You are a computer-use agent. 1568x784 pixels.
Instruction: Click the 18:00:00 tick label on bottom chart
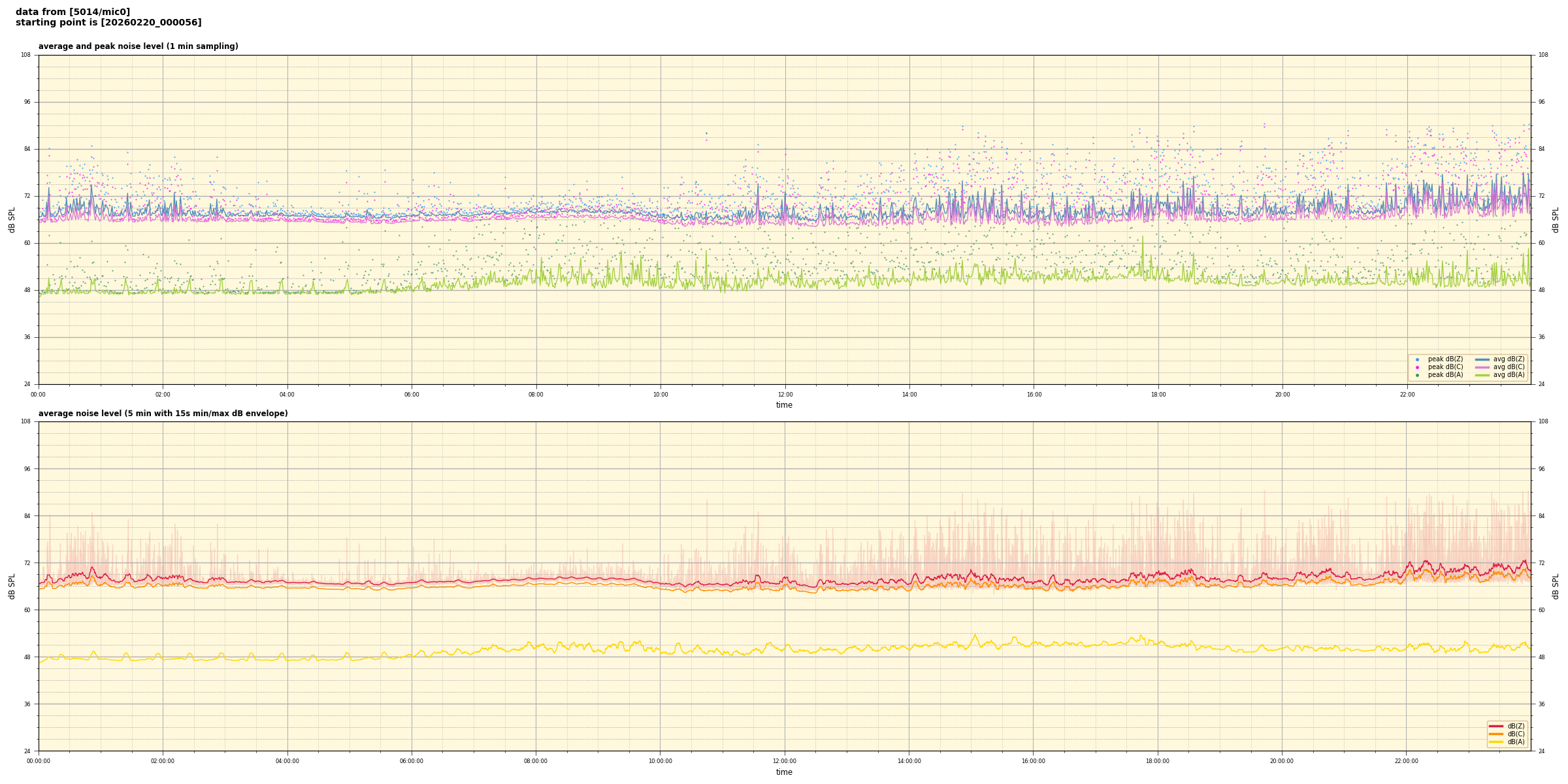(x=1158, y=761)
